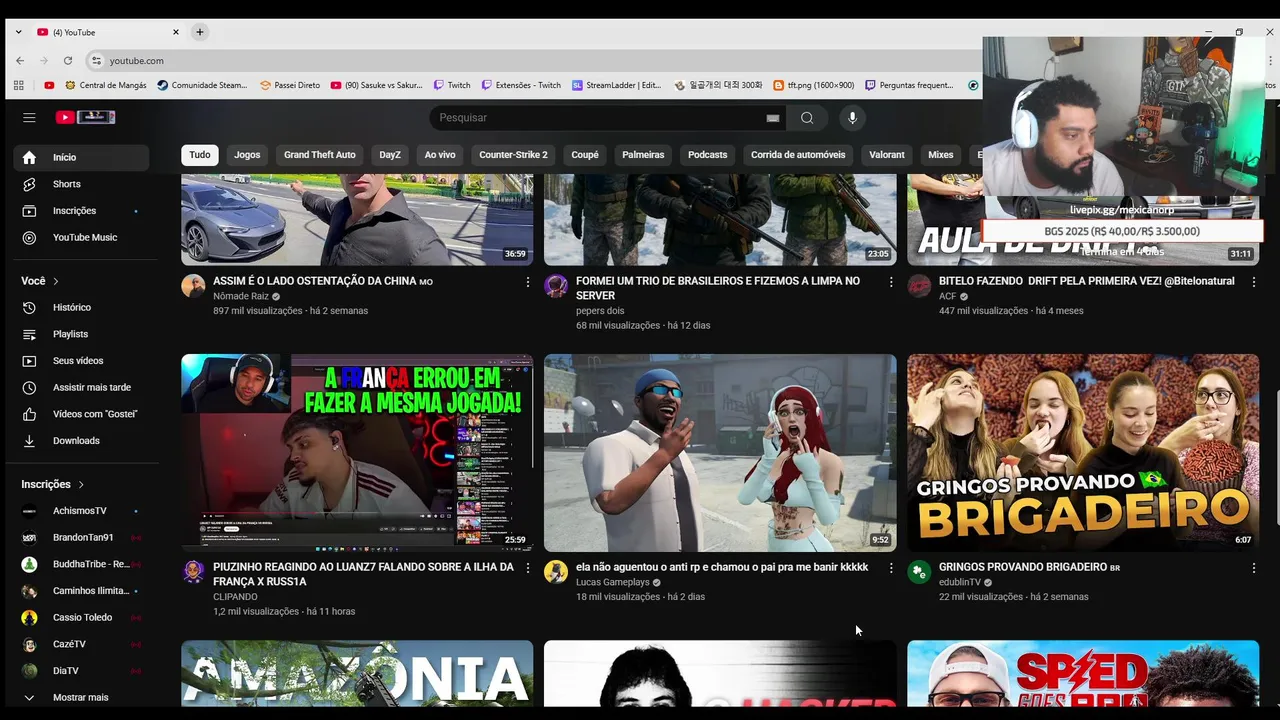Click Lucas Gameplays channel avatar
This screenshot has width=1280, height=720.
click(556, 572)
